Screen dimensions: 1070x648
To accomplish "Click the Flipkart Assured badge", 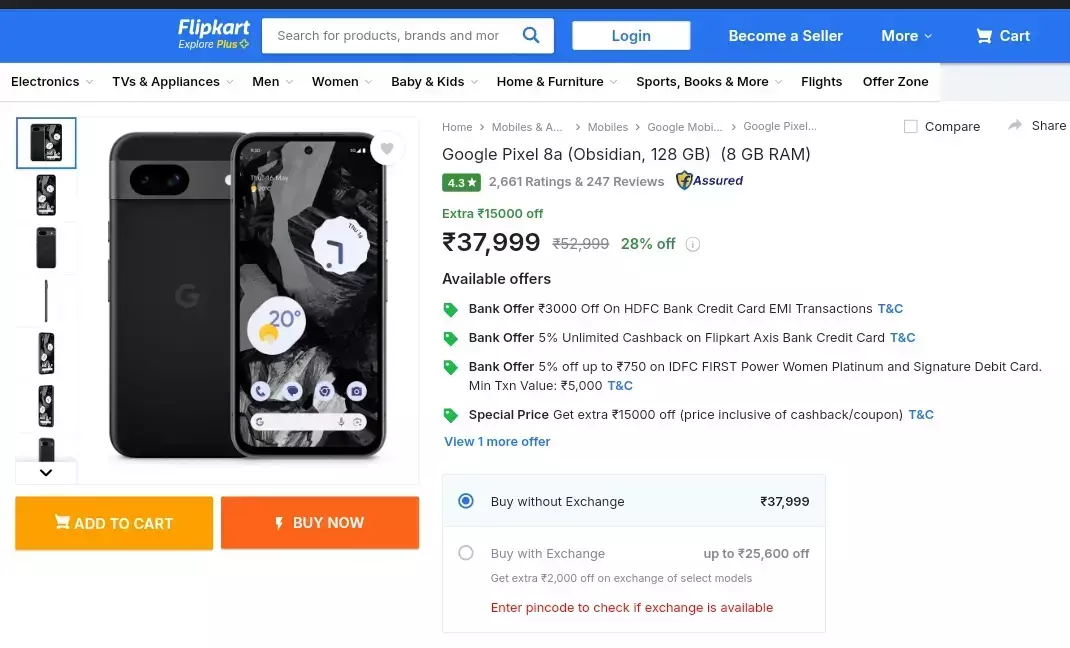I will tap(709, 181).
